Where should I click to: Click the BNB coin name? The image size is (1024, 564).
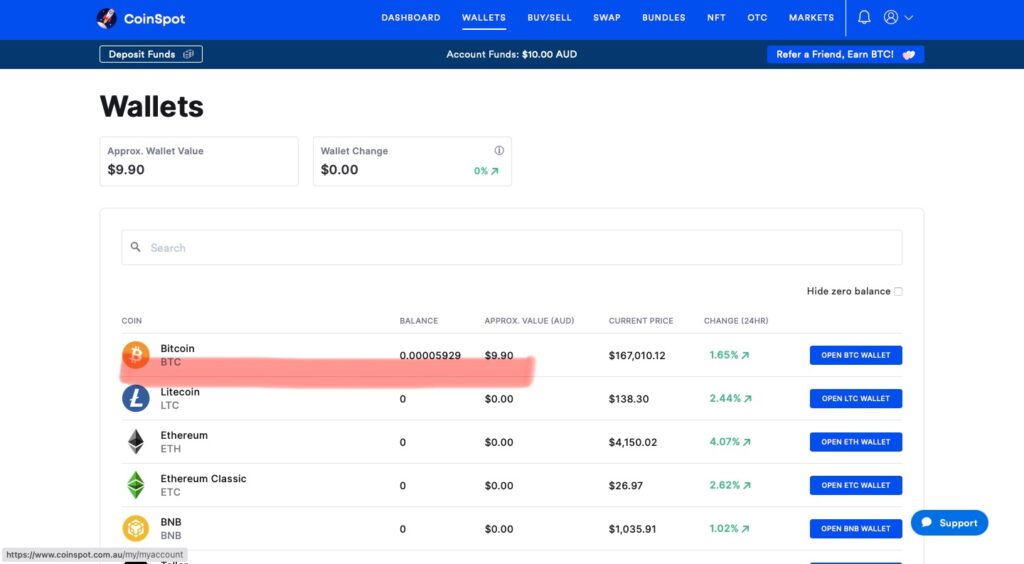[x=171, y=522]
